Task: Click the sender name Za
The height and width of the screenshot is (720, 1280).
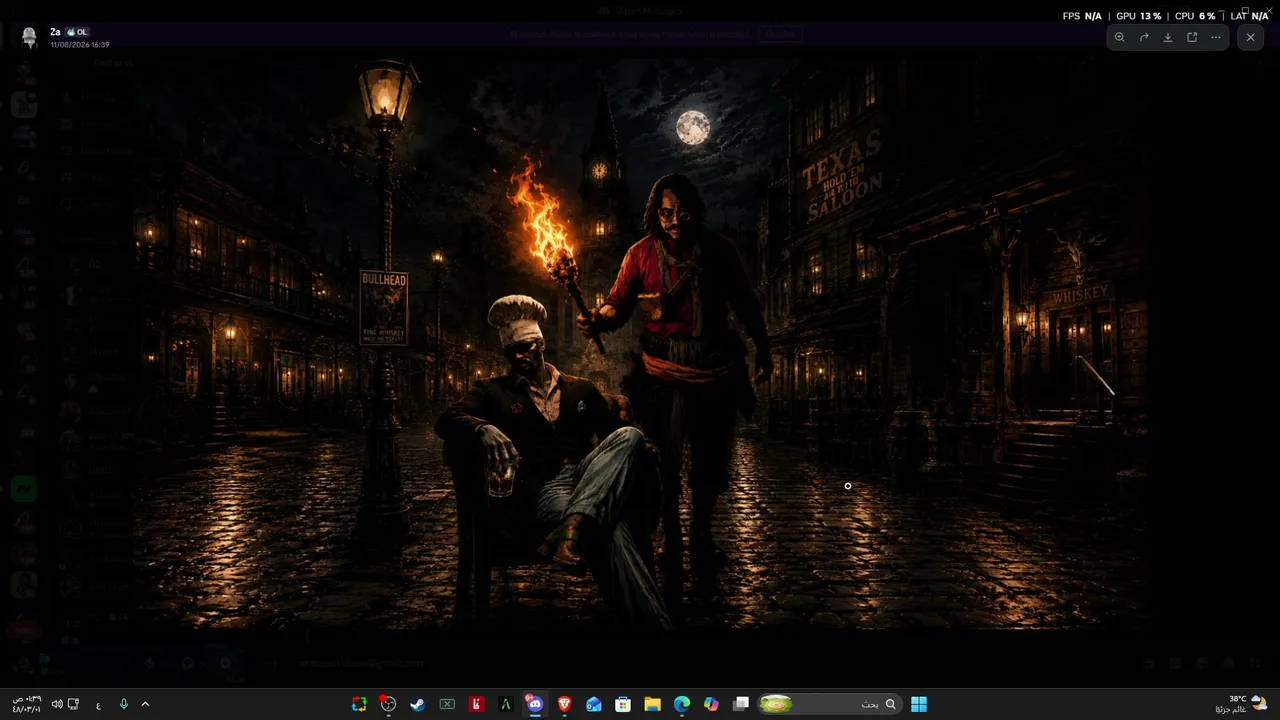Action: point(55,32)
